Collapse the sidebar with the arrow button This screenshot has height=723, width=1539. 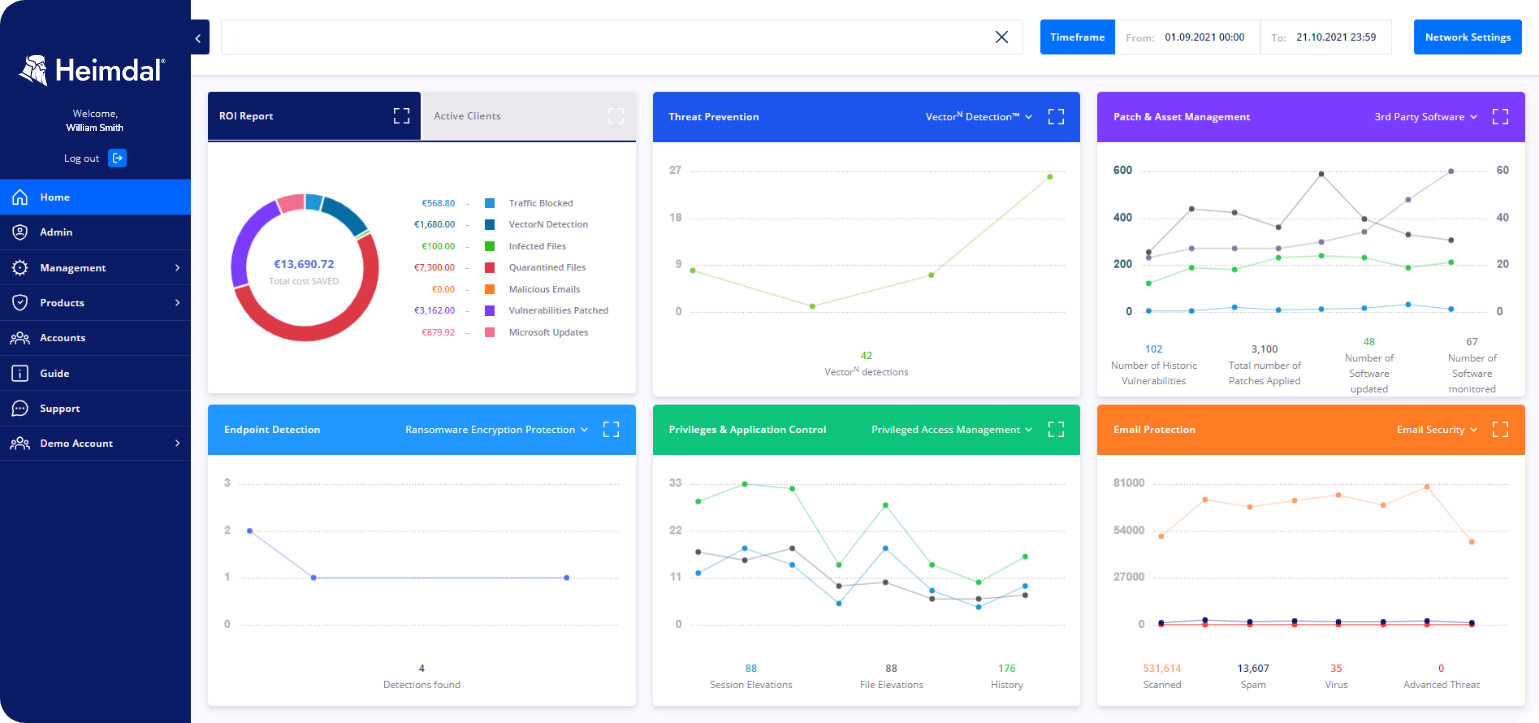(x=199, y=39)
